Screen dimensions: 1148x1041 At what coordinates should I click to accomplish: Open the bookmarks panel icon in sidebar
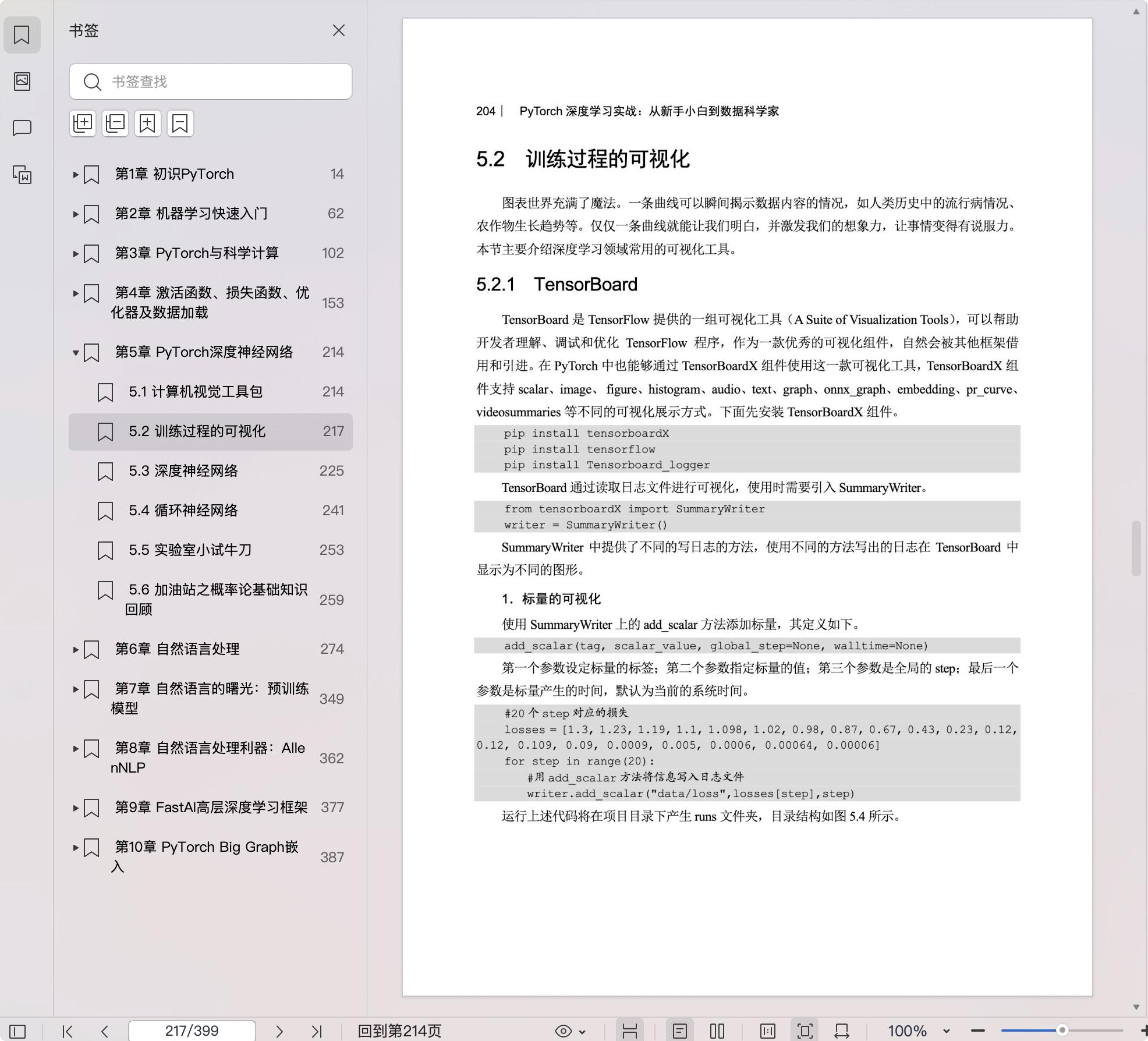click(22, 35)
